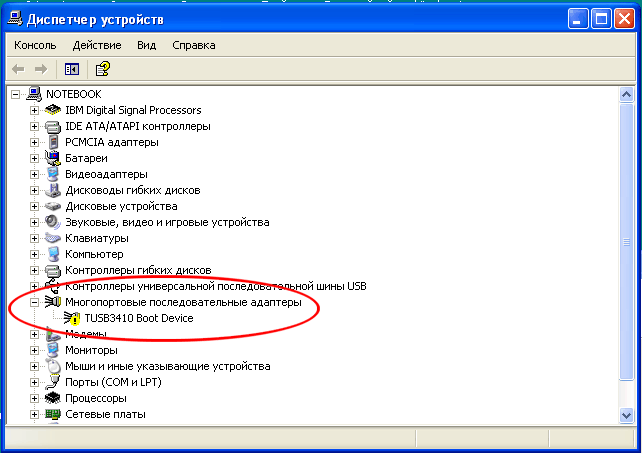This screenshot has height=453, width=642.
Task: Expand IBM Digital Signal Processors node
Action: click(34, 111)
